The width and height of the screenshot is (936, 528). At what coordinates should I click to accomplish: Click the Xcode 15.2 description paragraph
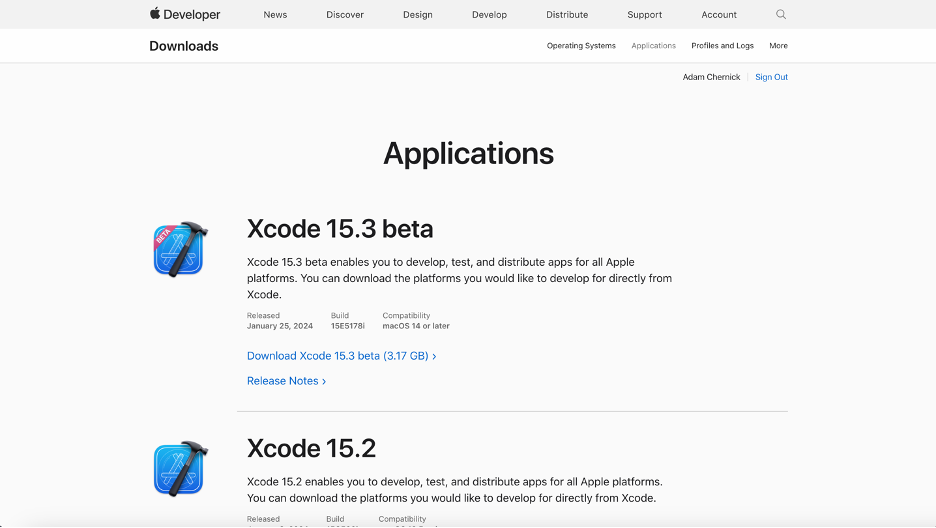pos(455,490)
